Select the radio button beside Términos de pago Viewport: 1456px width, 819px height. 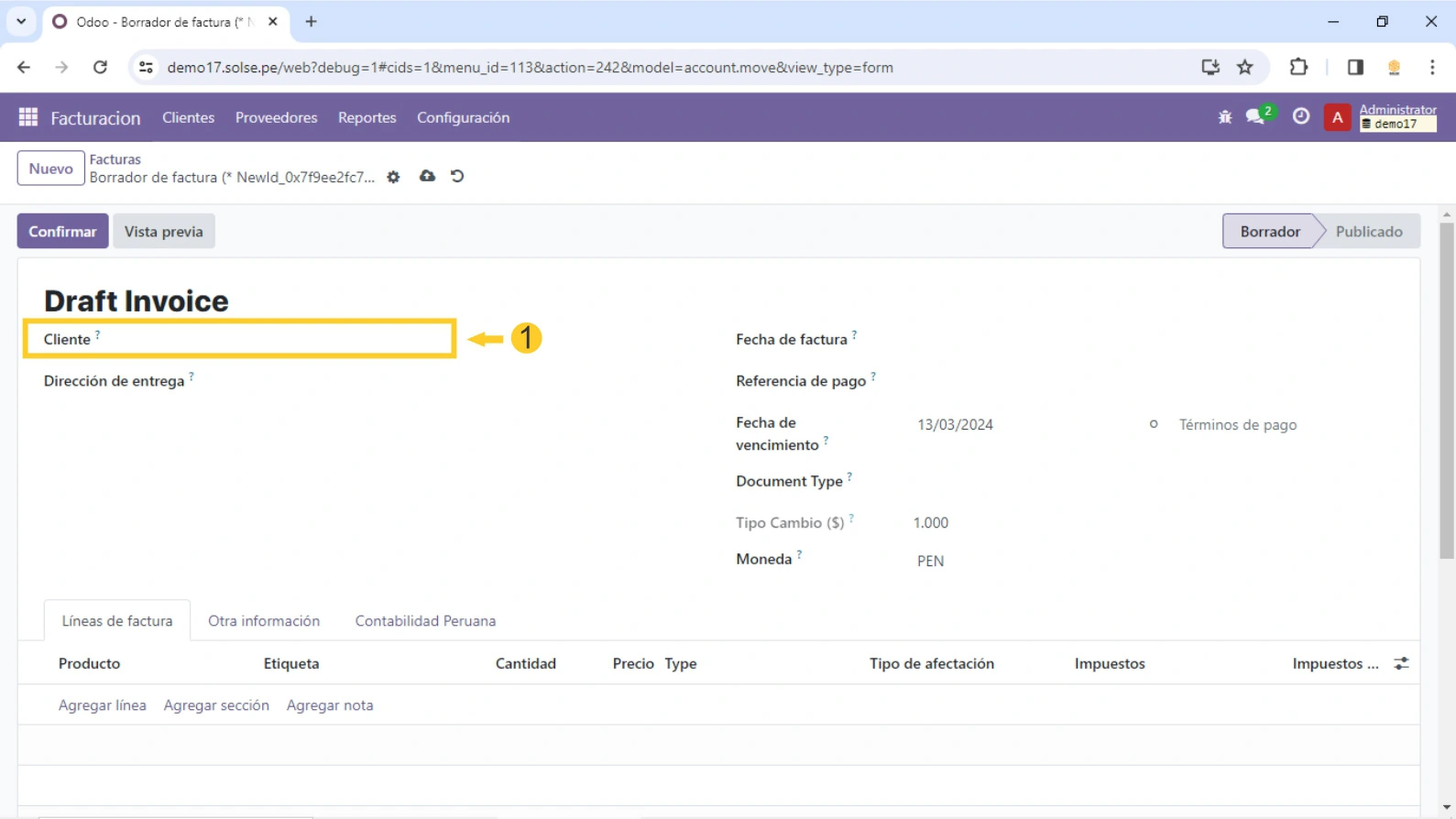[1154, 424]
